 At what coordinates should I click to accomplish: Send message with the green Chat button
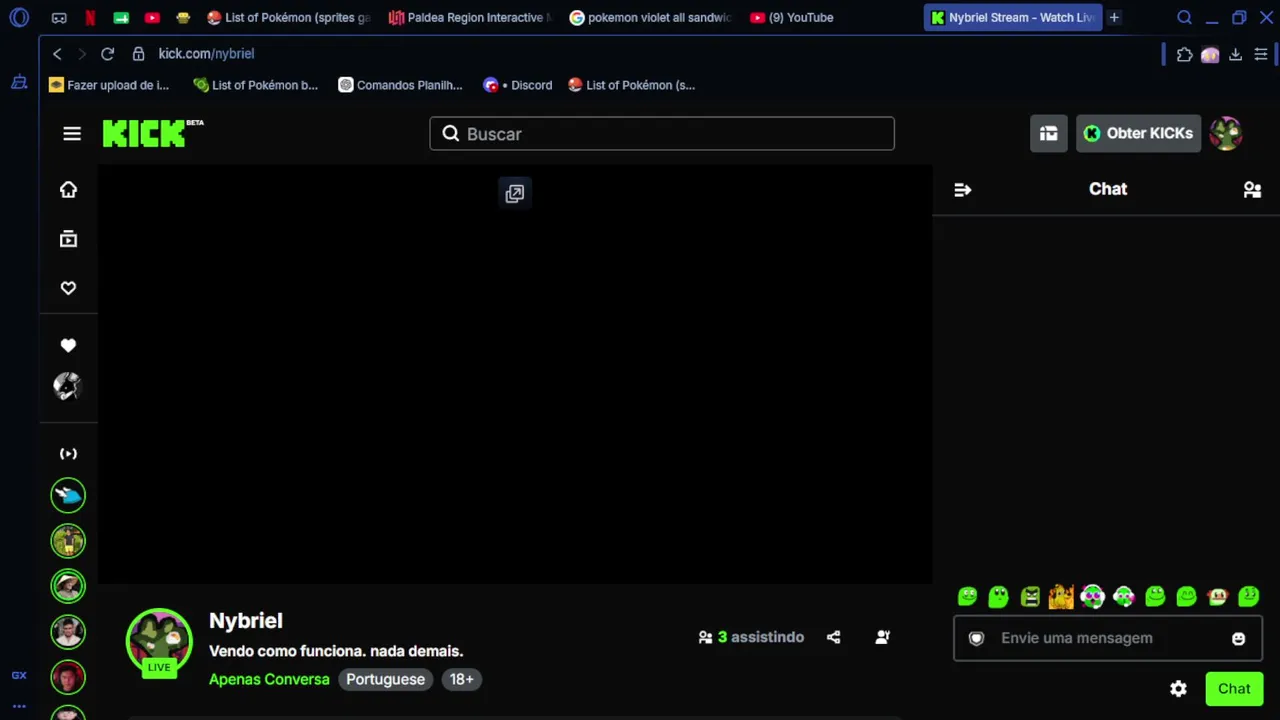tap(1234, 689)
